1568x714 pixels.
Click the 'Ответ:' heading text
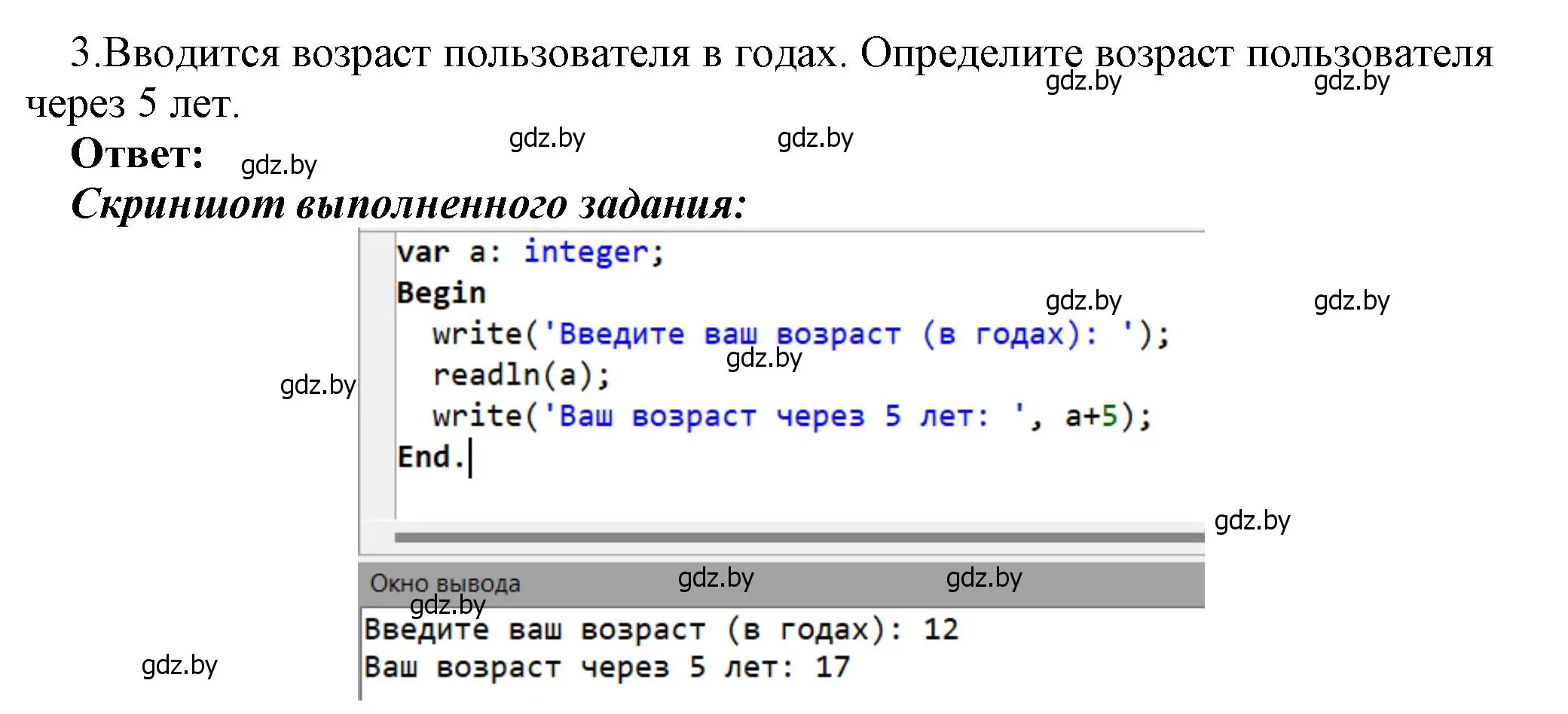[x=137, y=154]
